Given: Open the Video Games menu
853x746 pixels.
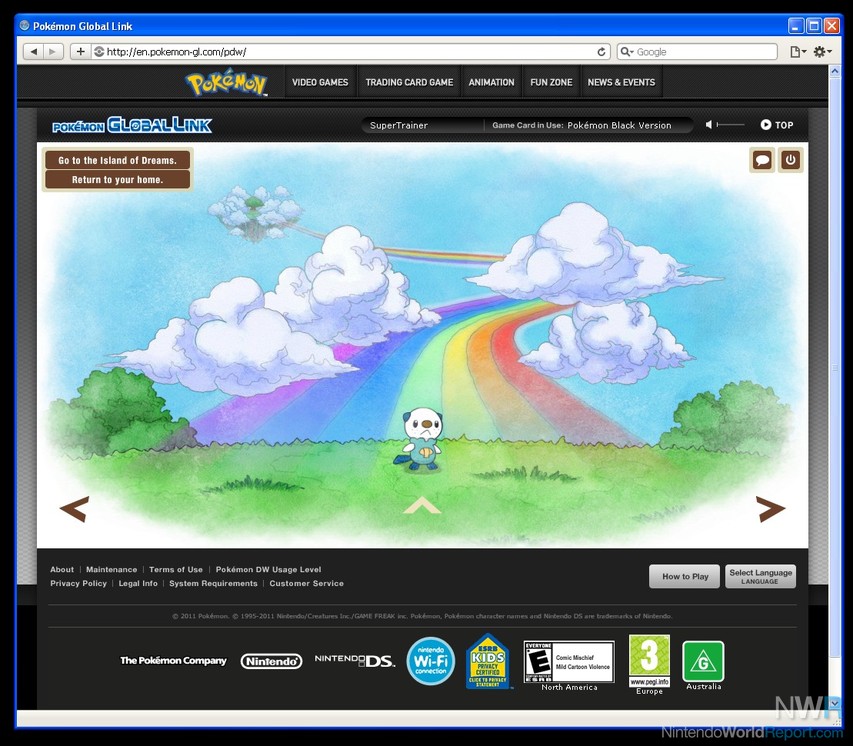Looking at the screenshot, I should point(320,82).
